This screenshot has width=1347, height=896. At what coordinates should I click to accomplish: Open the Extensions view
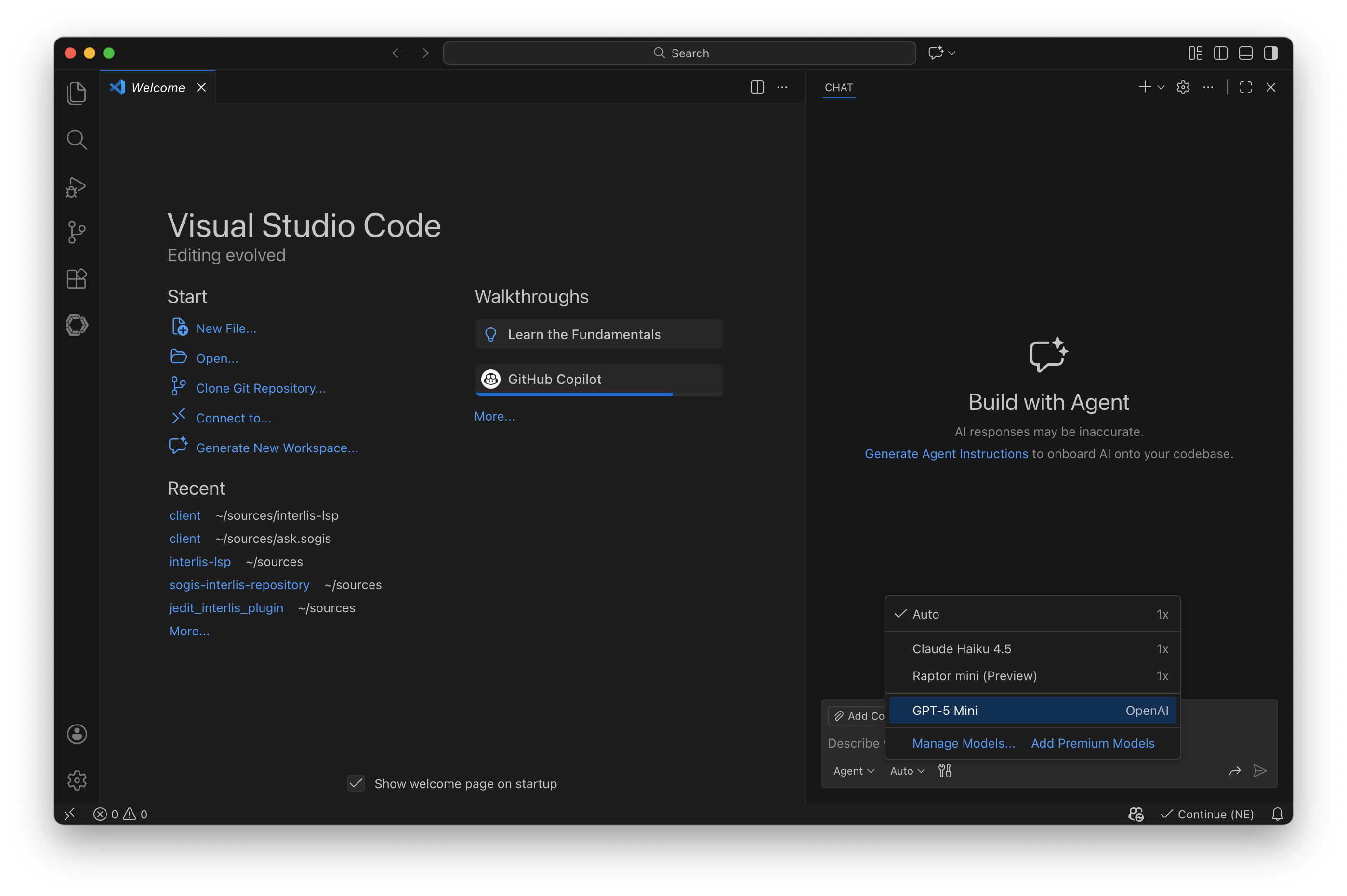[x=77, y=278]
